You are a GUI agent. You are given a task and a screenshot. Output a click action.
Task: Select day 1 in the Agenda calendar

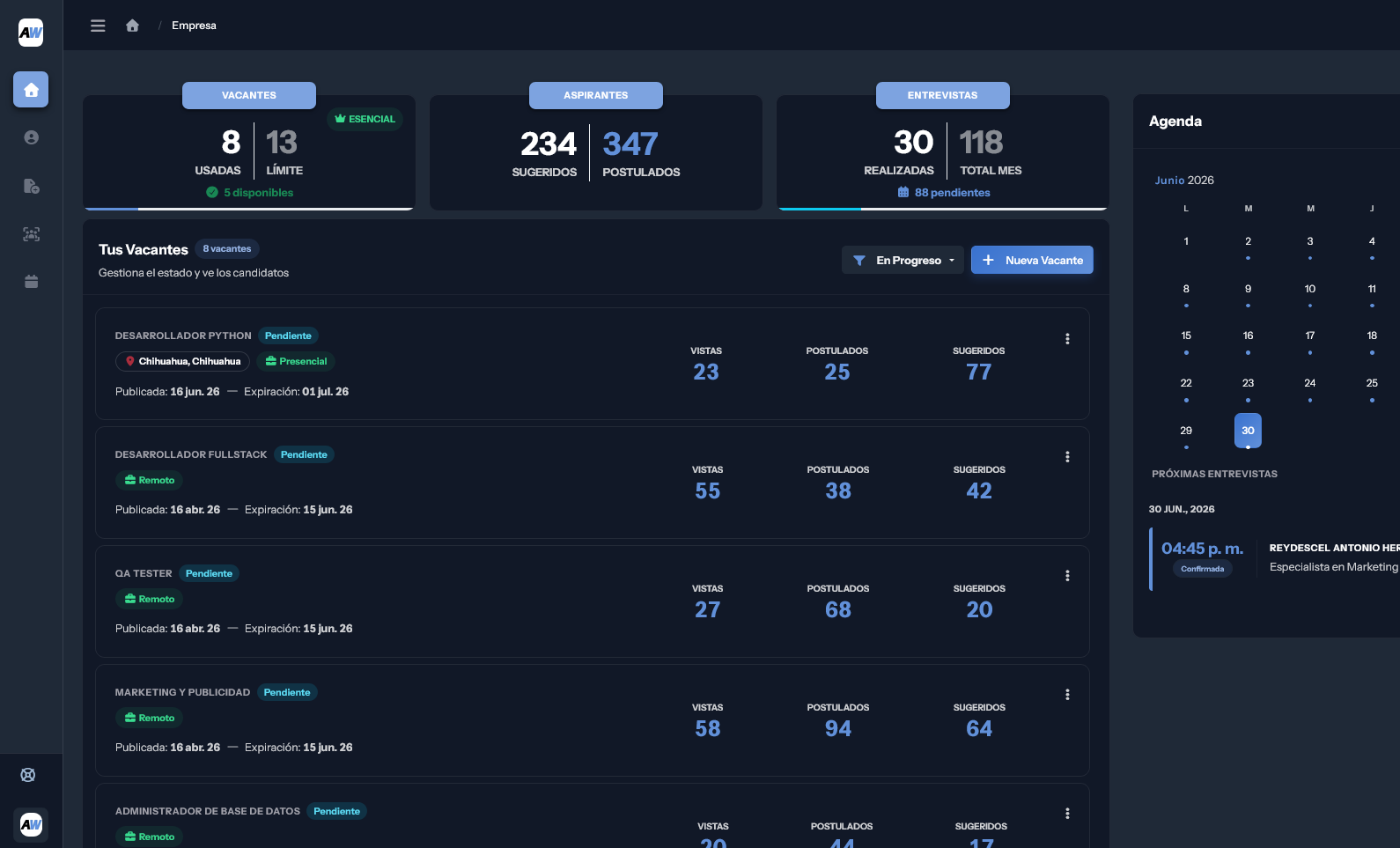[1186, 241]
